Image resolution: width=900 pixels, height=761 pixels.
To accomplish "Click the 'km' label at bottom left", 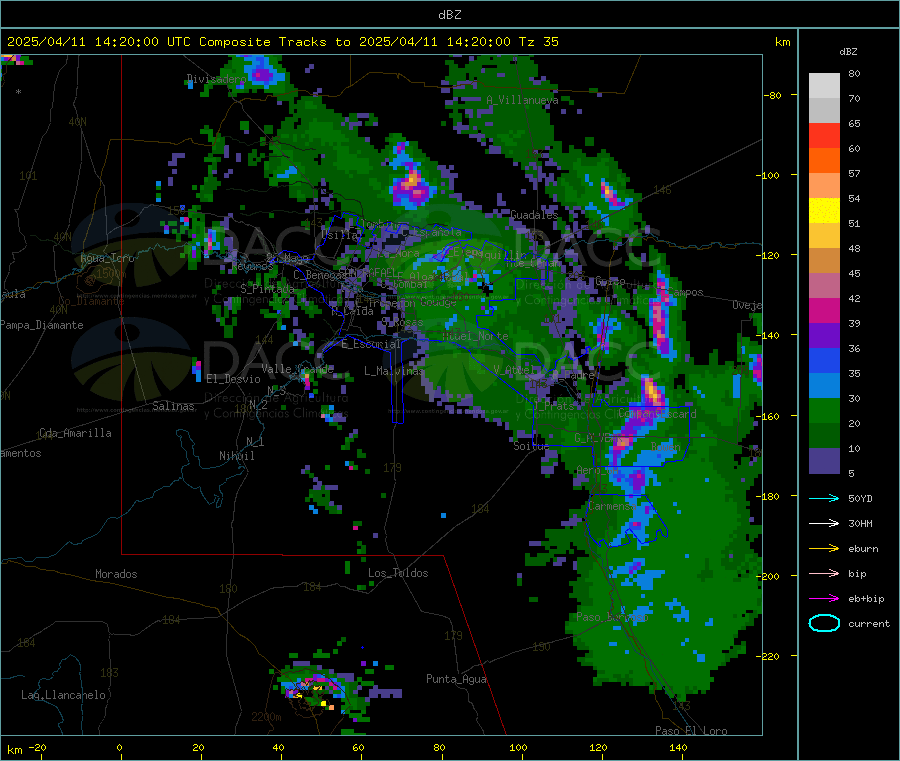I will [15, 750].
